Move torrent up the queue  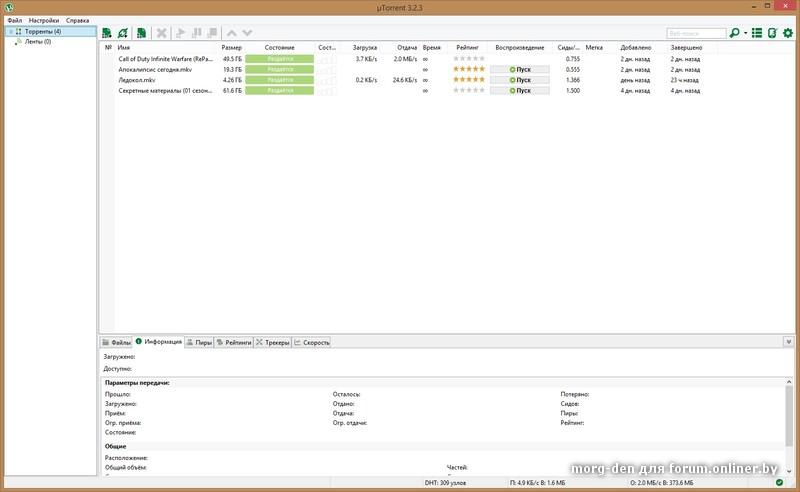231,33
